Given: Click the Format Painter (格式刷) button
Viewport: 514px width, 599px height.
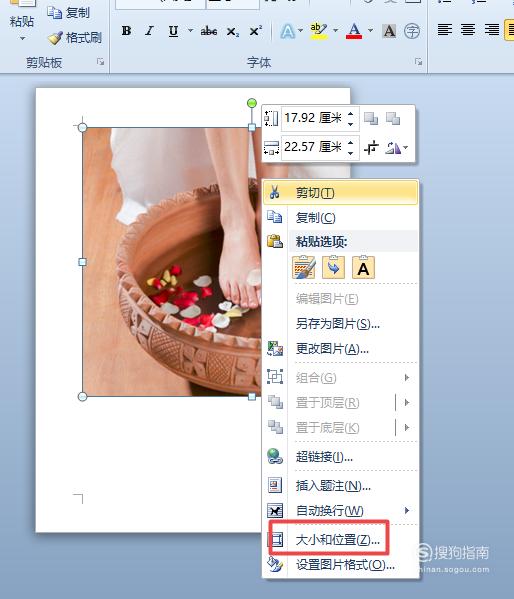Looking at the screenshot, I should pyautogui.click(x=75, y=37).
